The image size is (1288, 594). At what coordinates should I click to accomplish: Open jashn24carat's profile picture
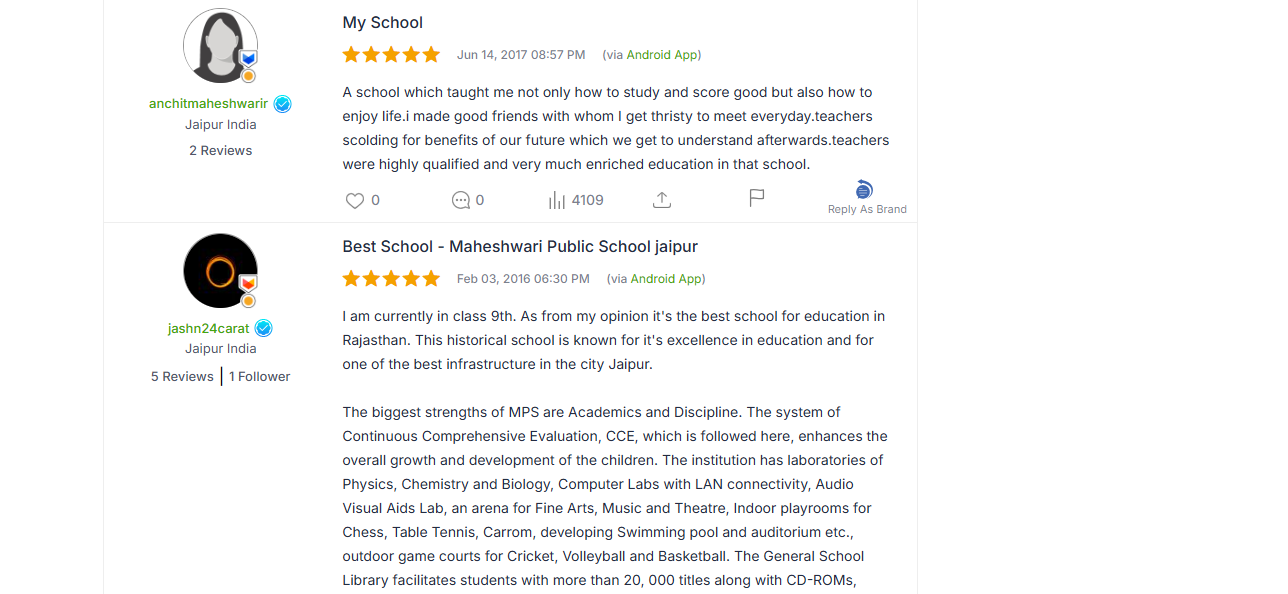220,271
